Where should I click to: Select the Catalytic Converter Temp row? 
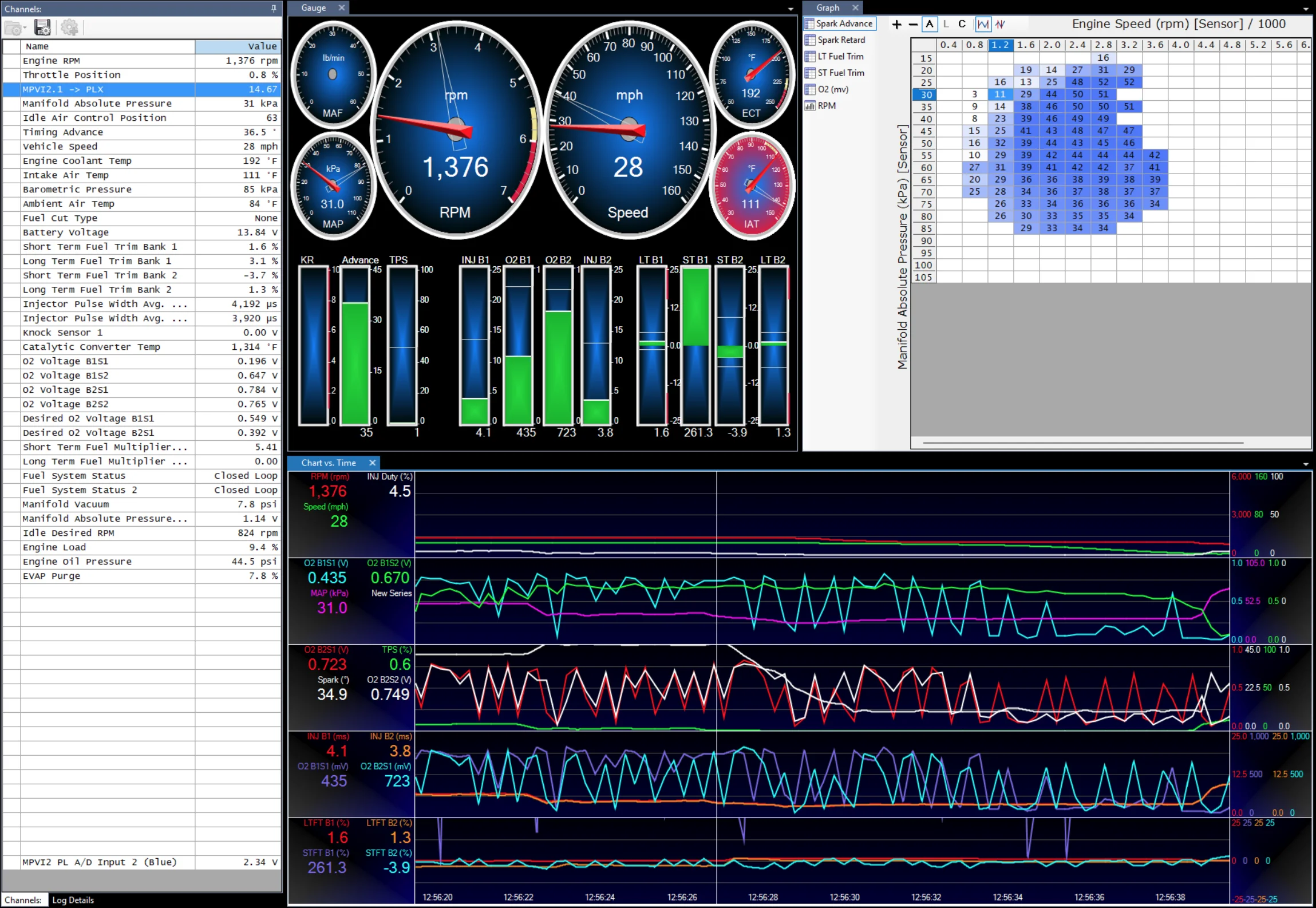pyautogui.click(x=142, y=347)
